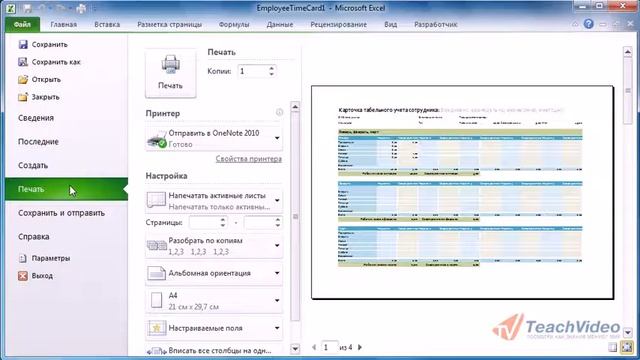Click the Excel logo in title bar

(11, 8)
